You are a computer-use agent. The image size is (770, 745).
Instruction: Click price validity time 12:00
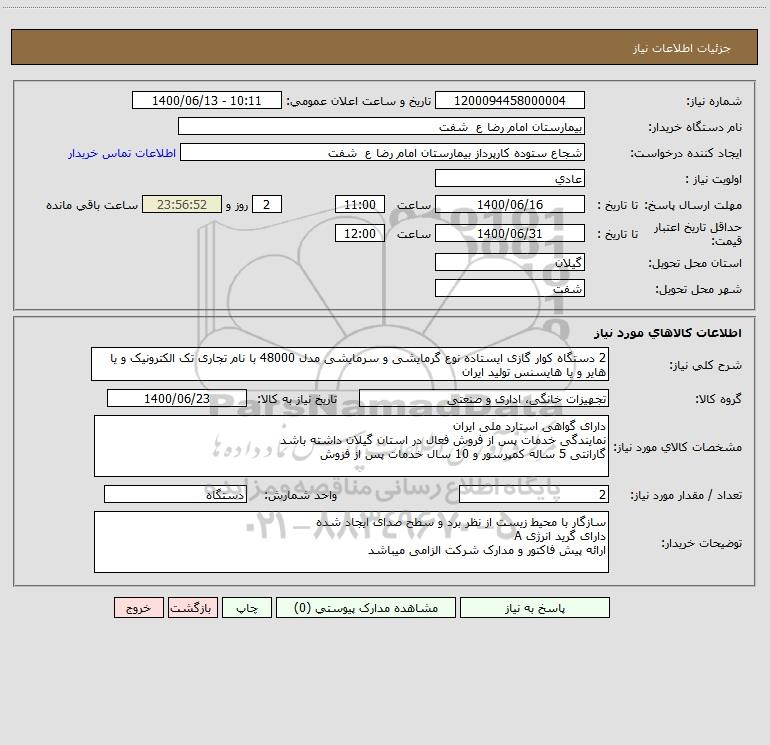tap(360, 233)
